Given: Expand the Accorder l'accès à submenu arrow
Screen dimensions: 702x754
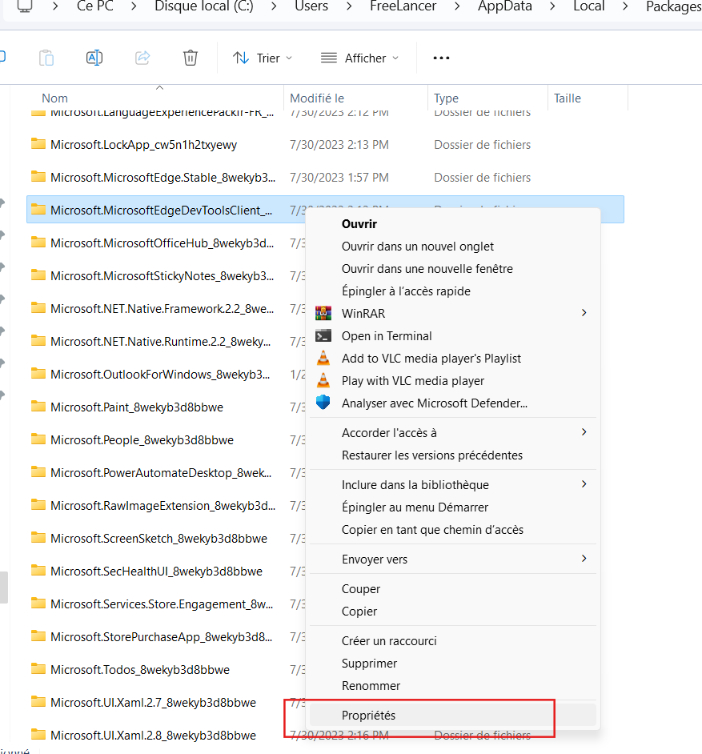Looking at the screenshot, I should [x=584, y=433].
